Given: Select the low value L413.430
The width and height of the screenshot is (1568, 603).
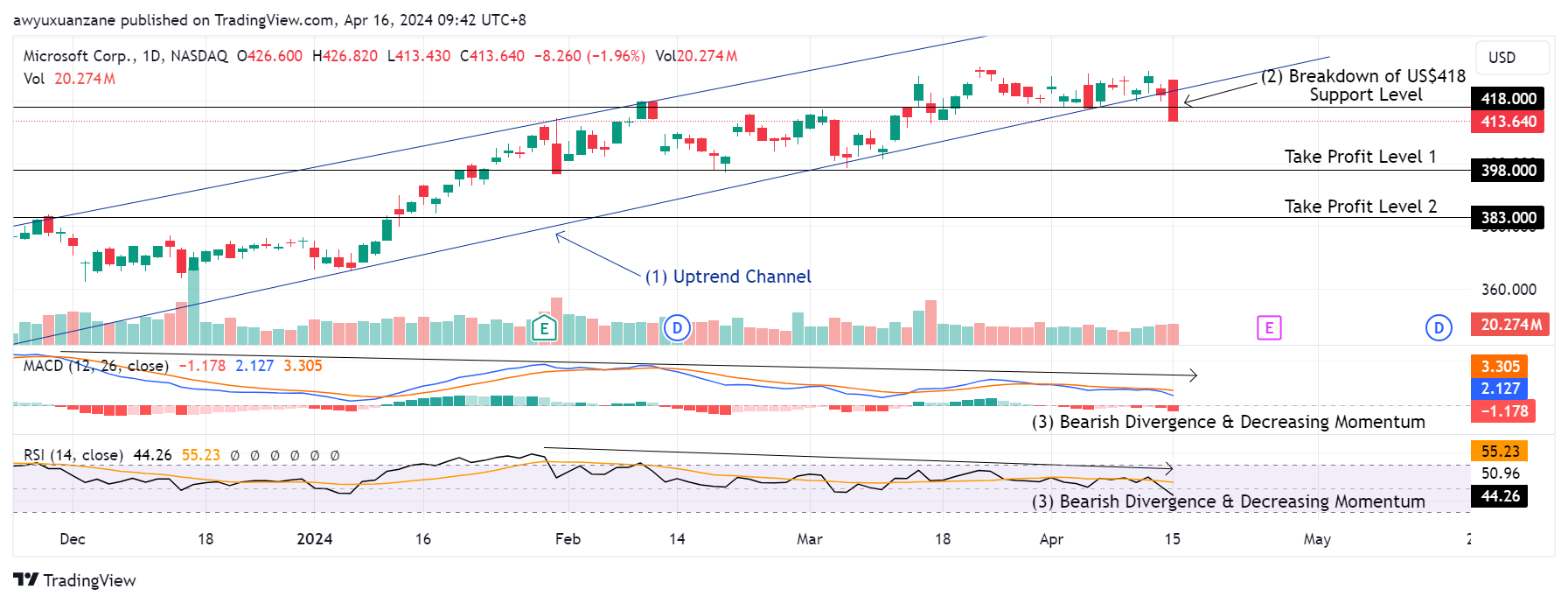Looking at the screenshot, I should 418,56.
